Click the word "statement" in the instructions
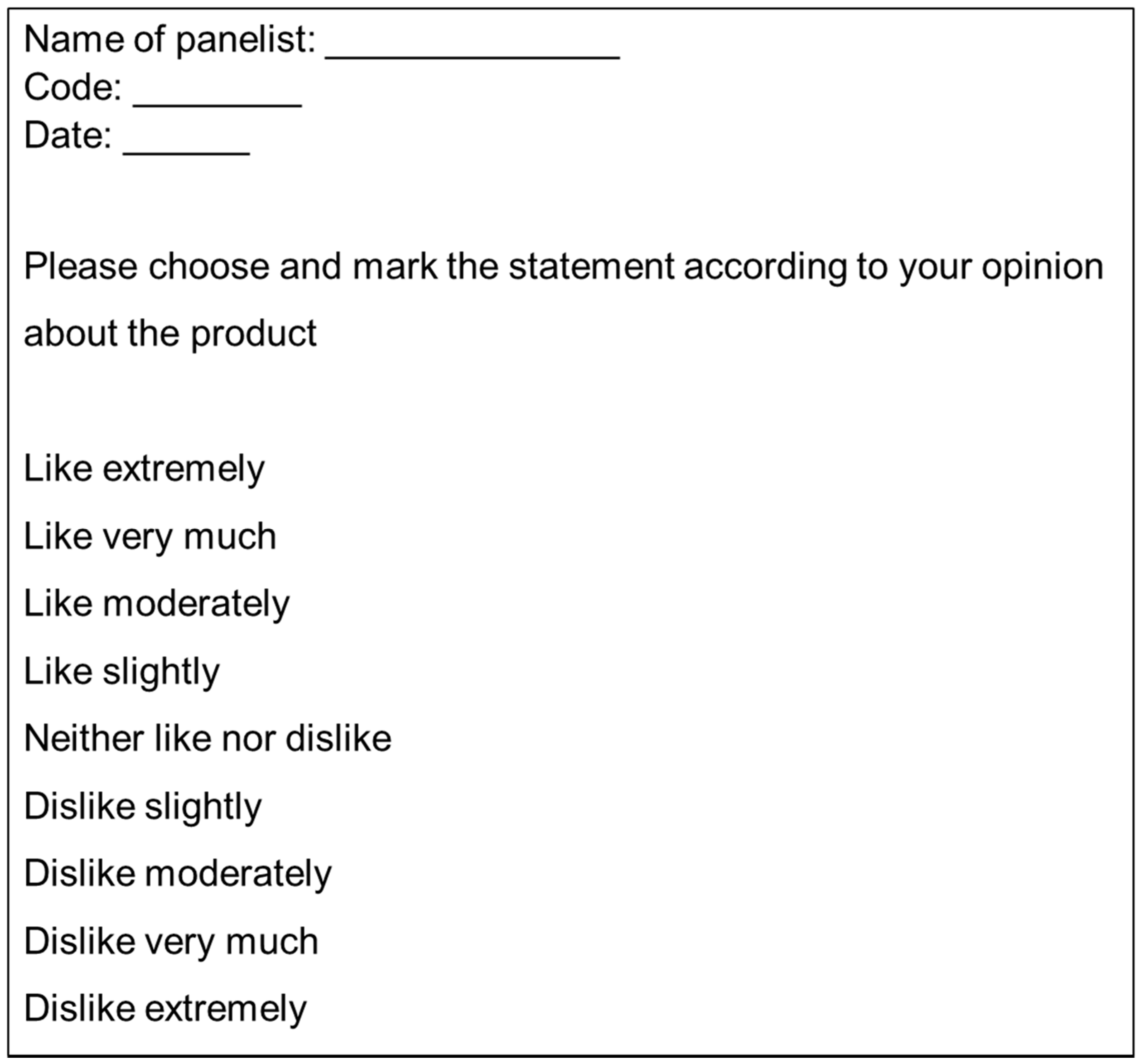1141x1064 pixels. [591, 267]
